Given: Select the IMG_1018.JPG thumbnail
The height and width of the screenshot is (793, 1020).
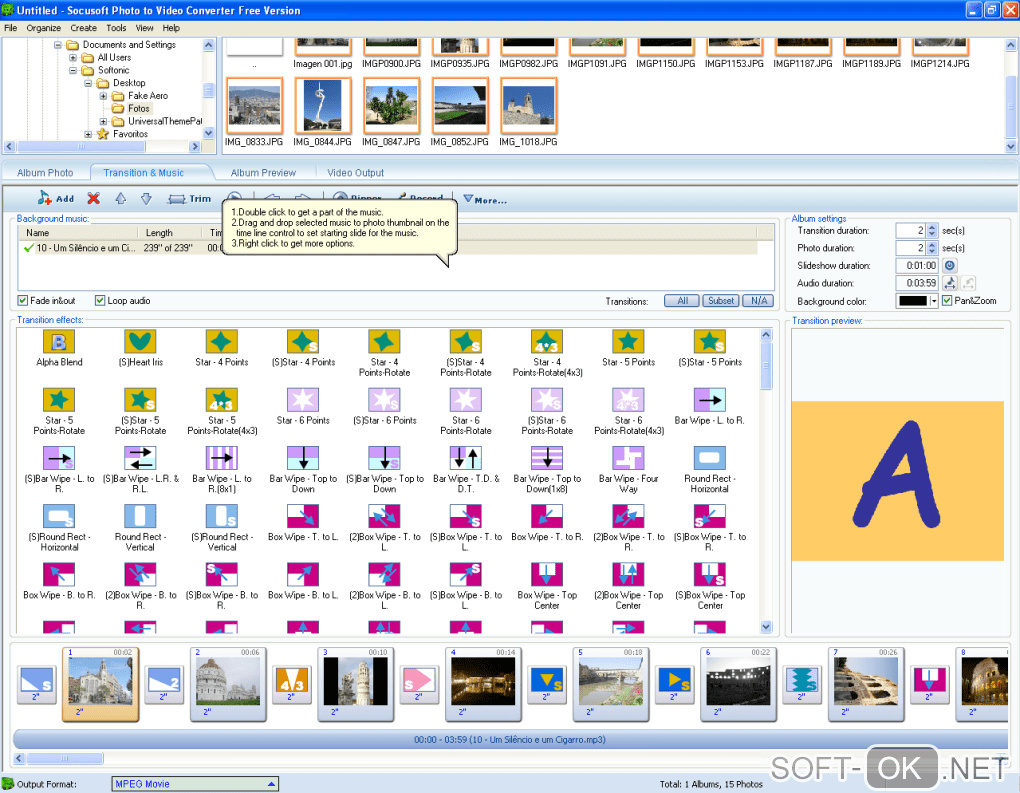Looking at the screenshot, I should (x=529, y=105).
